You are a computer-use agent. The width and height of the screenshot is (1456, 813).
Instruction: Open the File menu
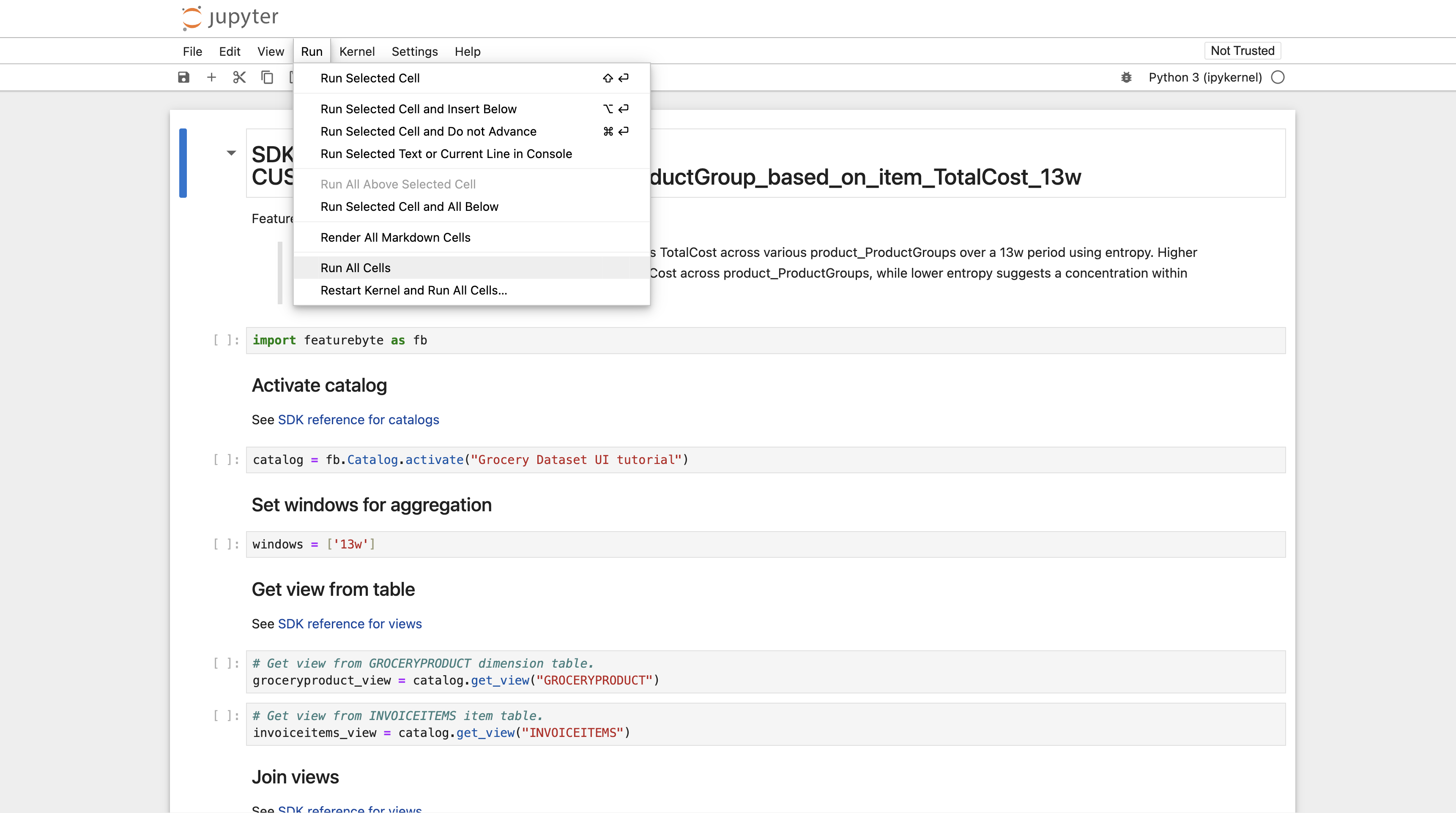192,52
